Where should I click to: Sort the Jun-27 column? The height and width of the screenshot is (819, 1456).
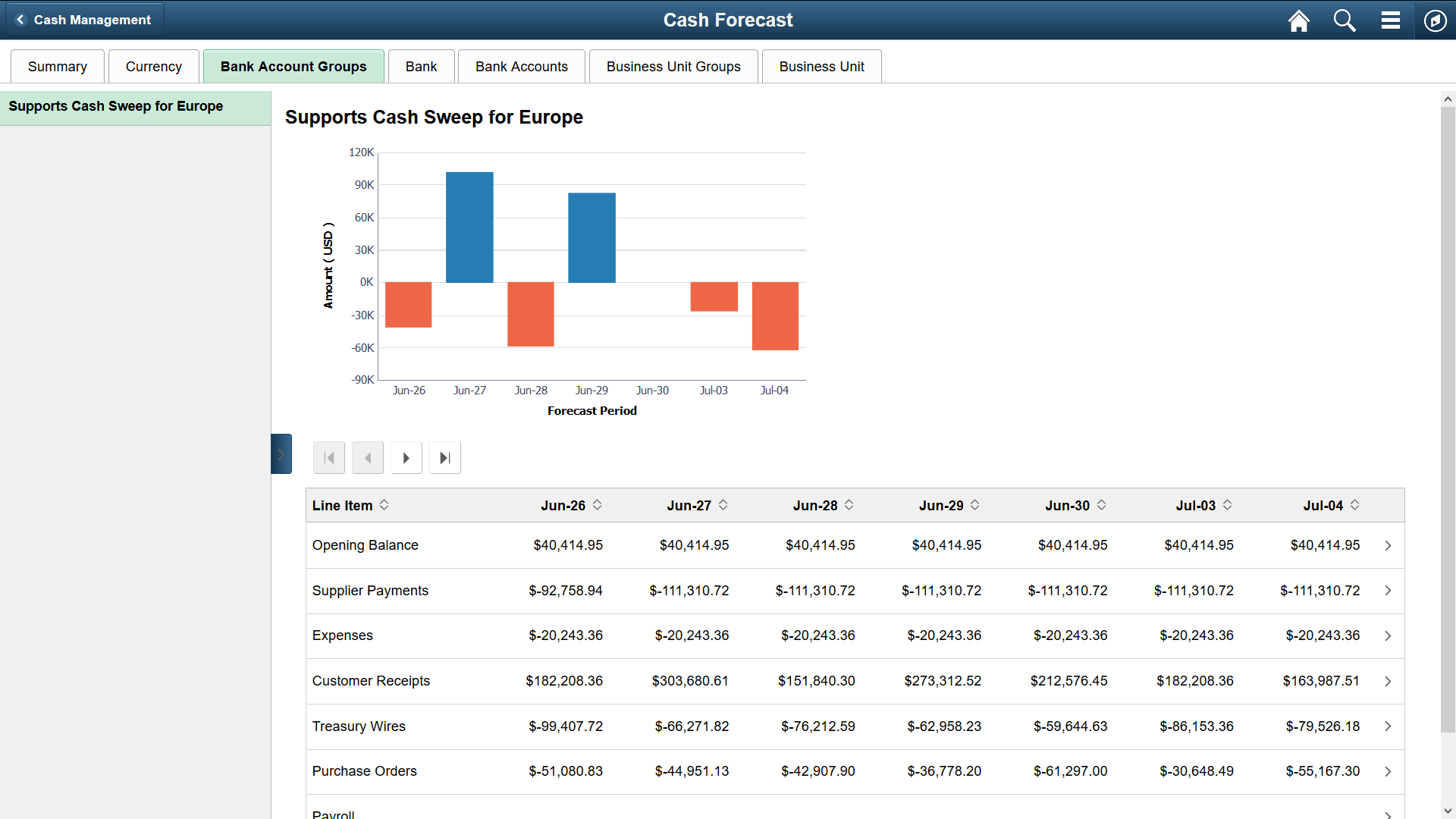722,505
